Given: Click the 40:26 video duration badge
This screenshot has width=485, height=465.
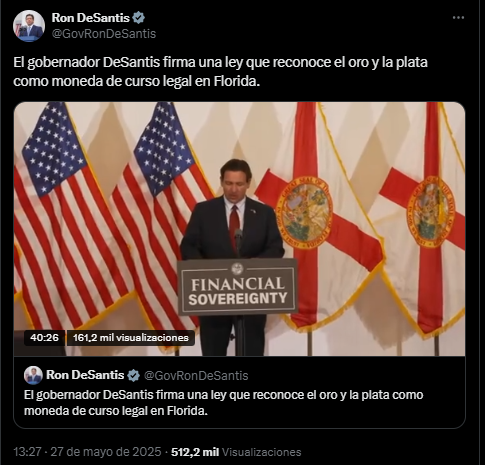Looking at the screenshot, I should pos(44,338).
